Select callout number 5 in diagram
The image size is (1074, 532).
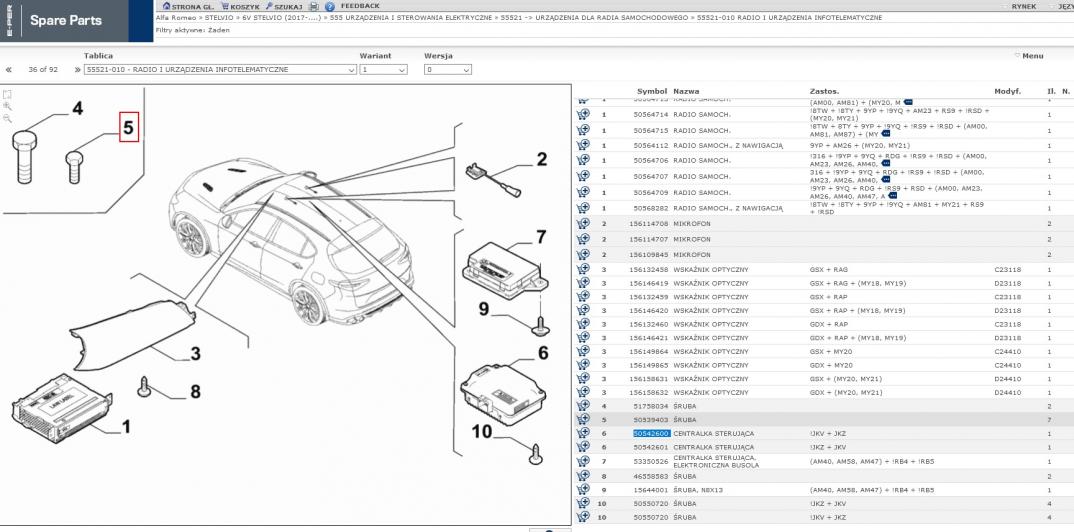128,127
